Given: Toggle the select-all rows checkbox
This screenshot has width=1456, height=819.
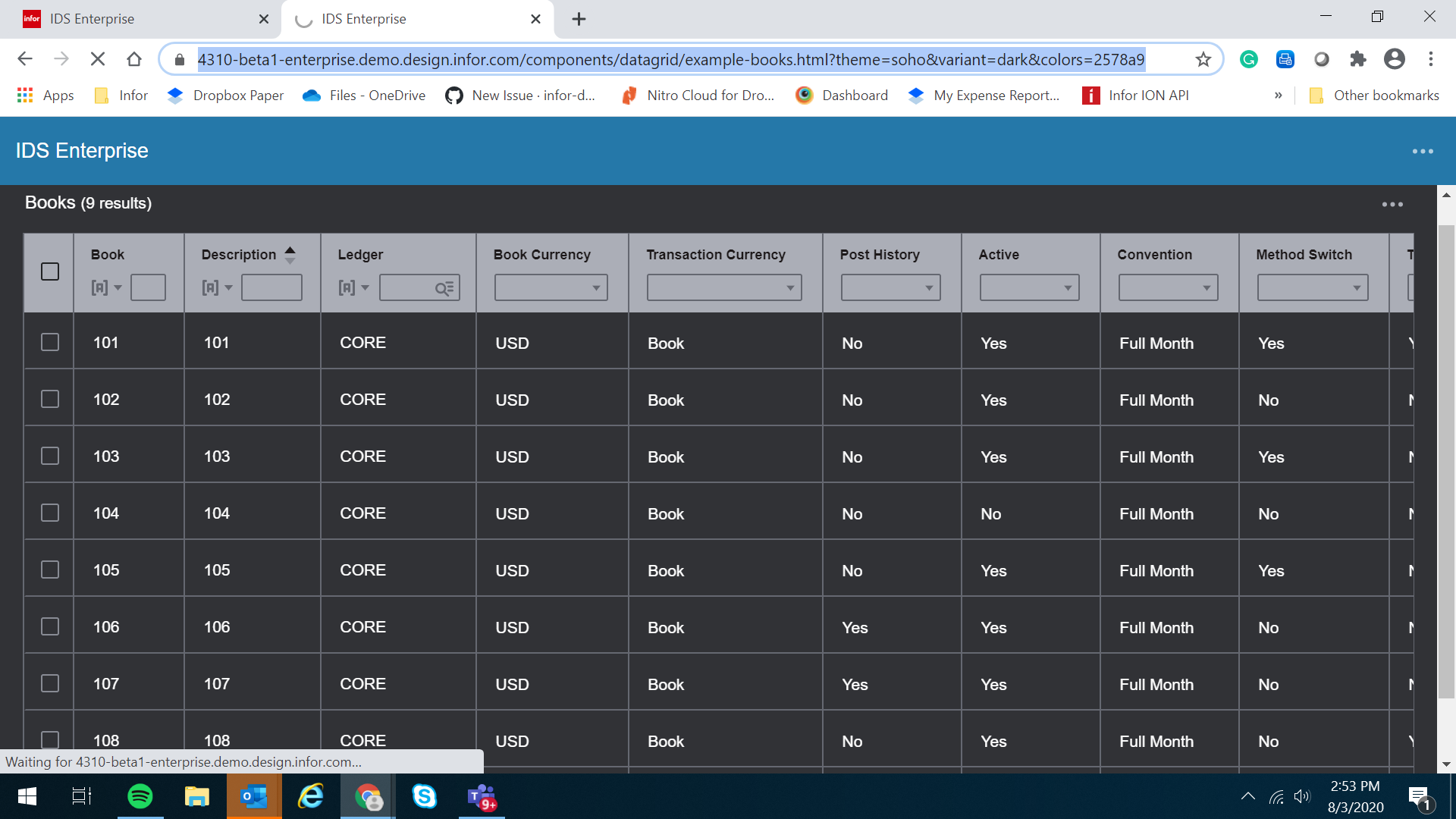Looking at the screenshot, I should pyautogui.click(x=50, y=271).
